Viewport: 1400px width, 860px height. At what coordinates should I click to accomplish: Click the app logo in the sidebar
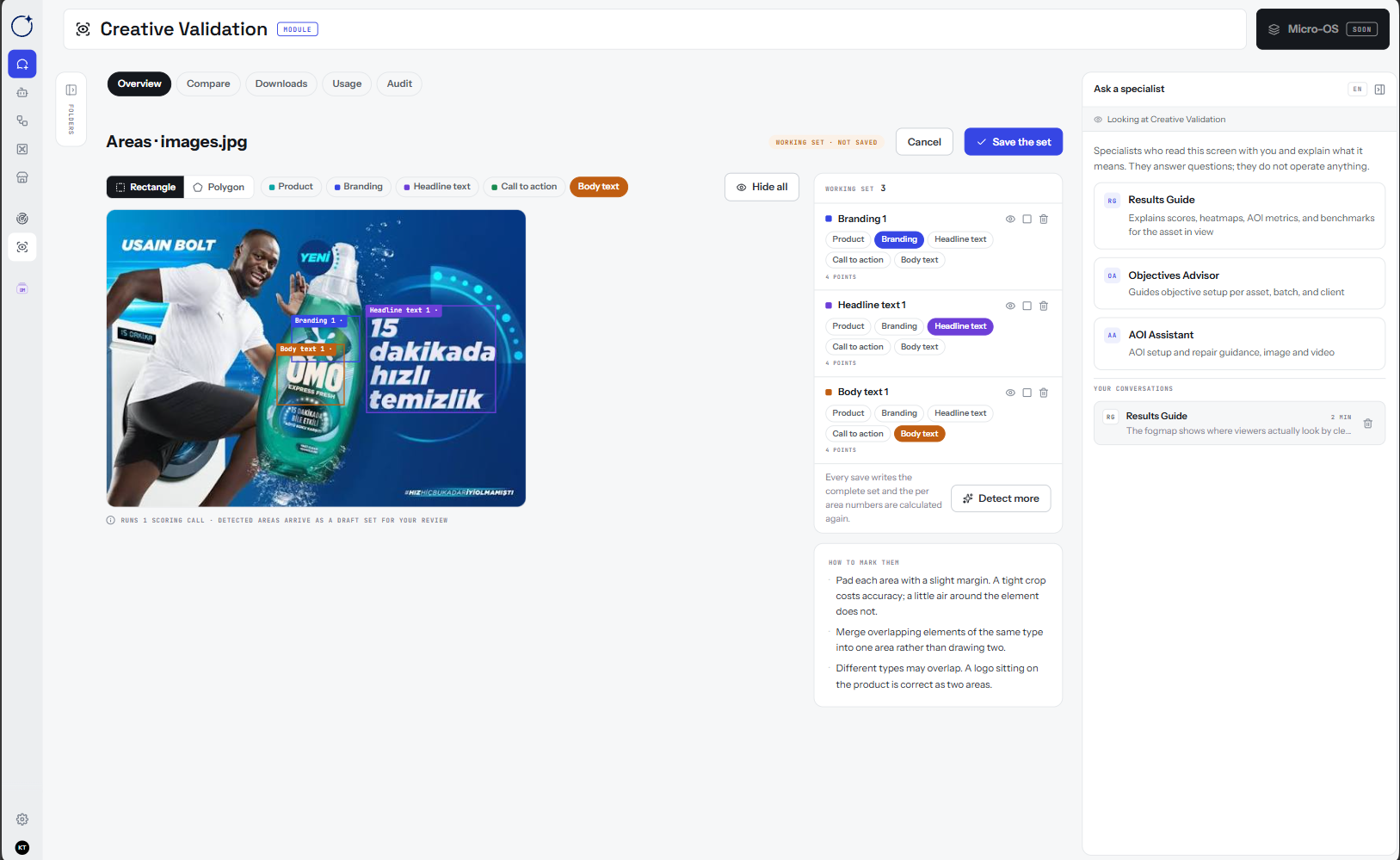(x=22, y=27)
